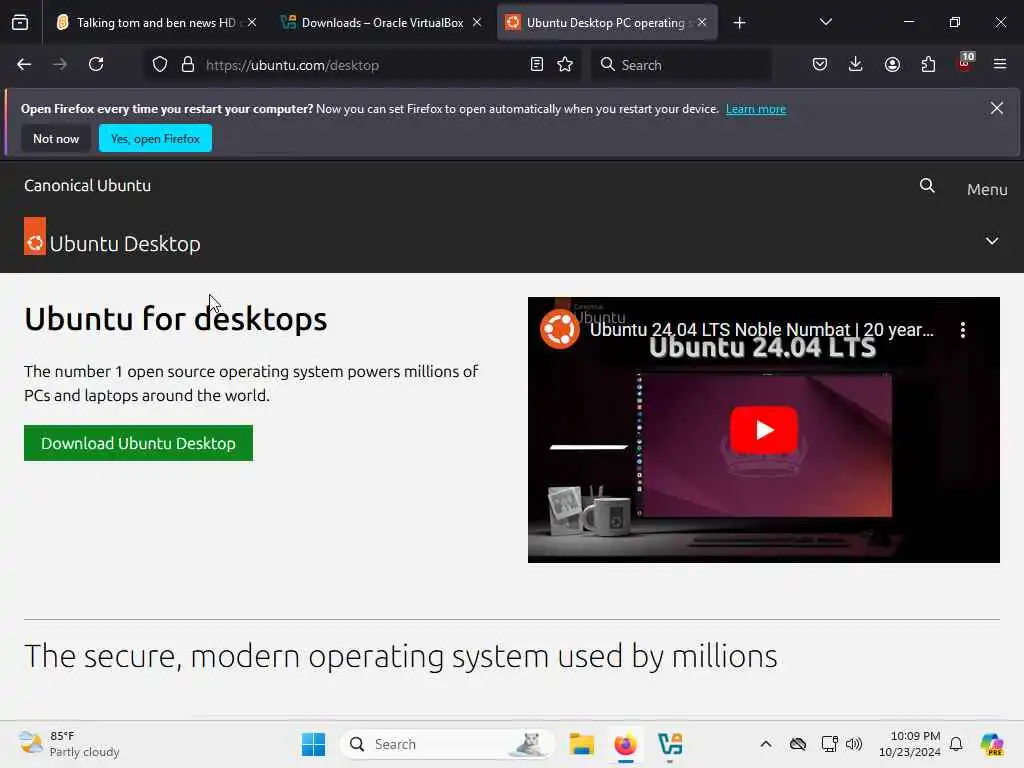This screenshot has width=1024, height=768.
Task: Go back to previous page
Action: [x=24, y=65]
